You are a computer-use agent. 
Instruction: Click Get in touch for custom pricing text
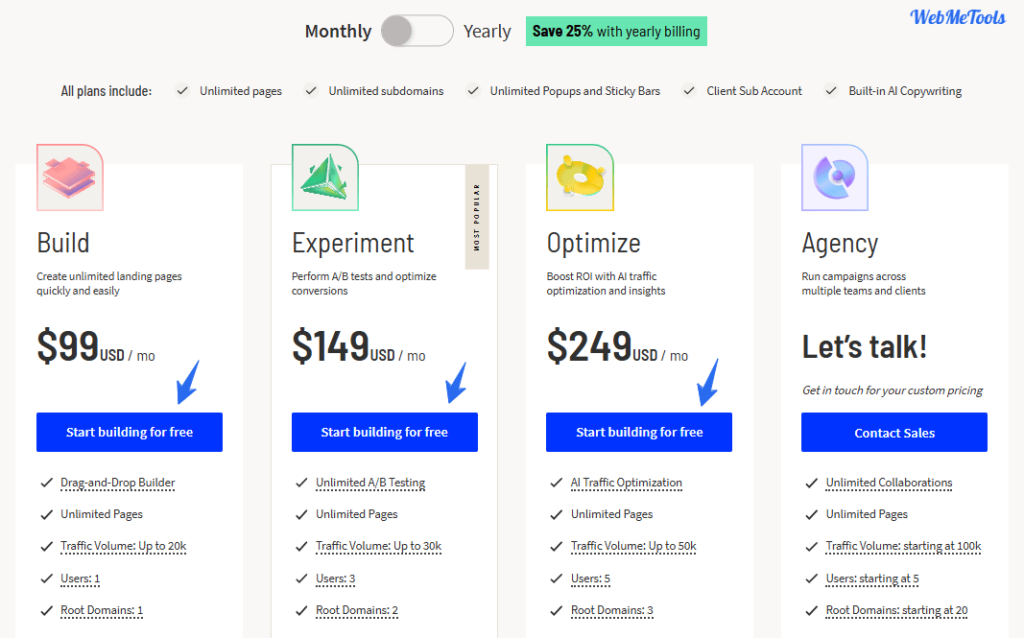tap(892, 390)
